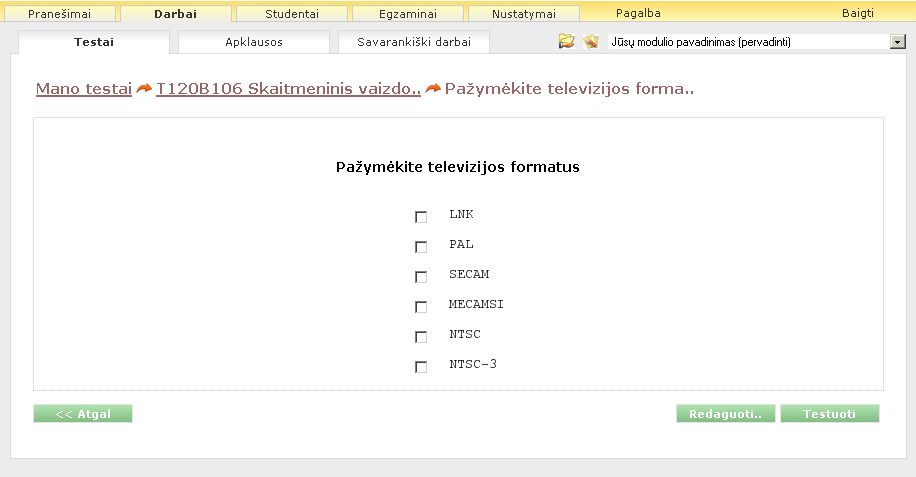Open the folder icon beside module selector
This screenshot has height=477, width=916.
(566, 41)
